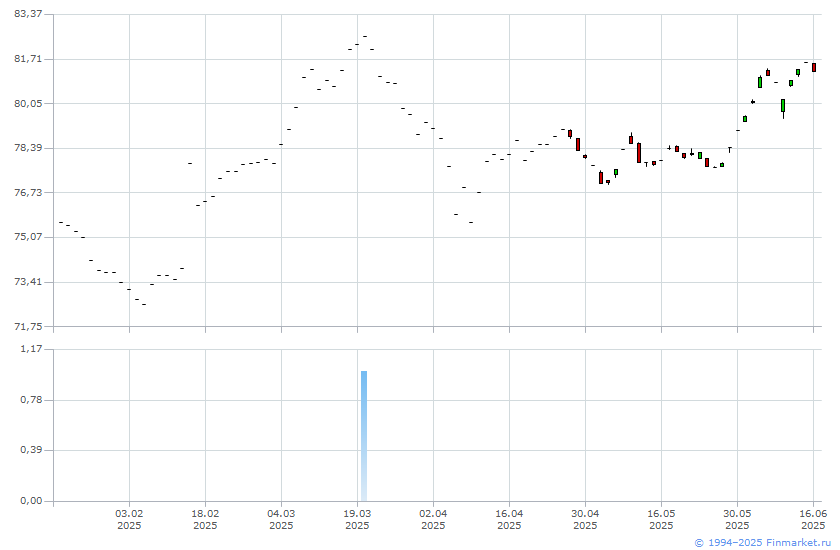Click the 0,39 volume axis label

31,450
